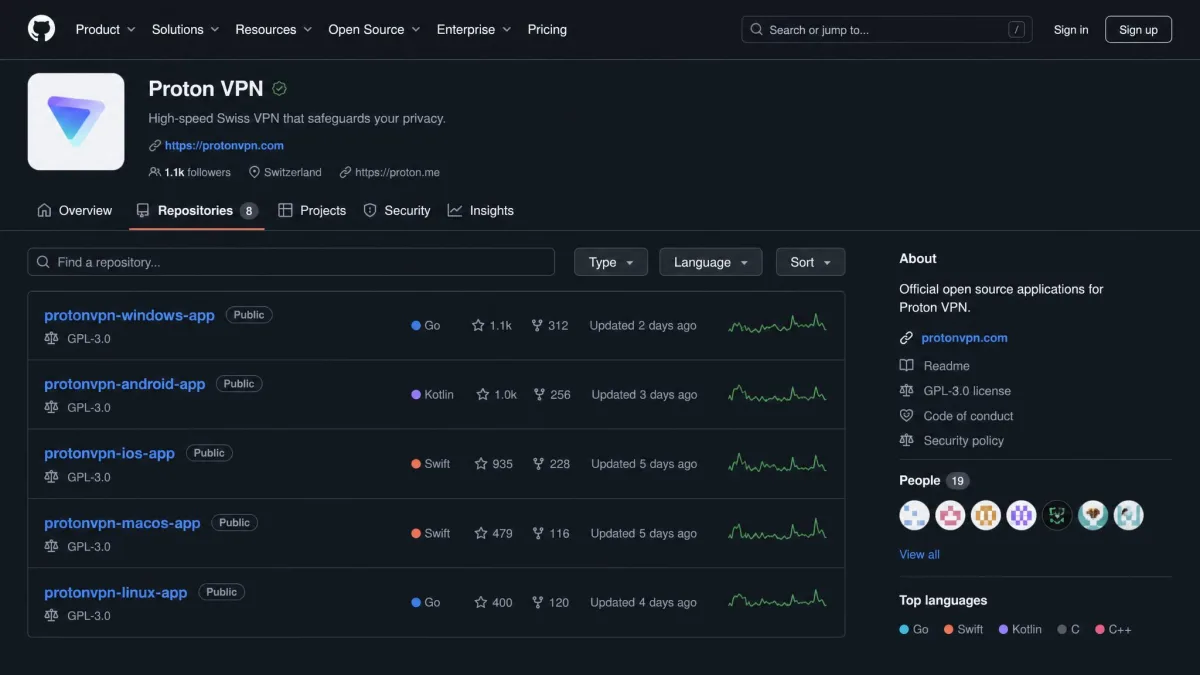Click activity graph for protonvpn-windows-app
This screenshot has height=675, width=1200.
(778, 324)
